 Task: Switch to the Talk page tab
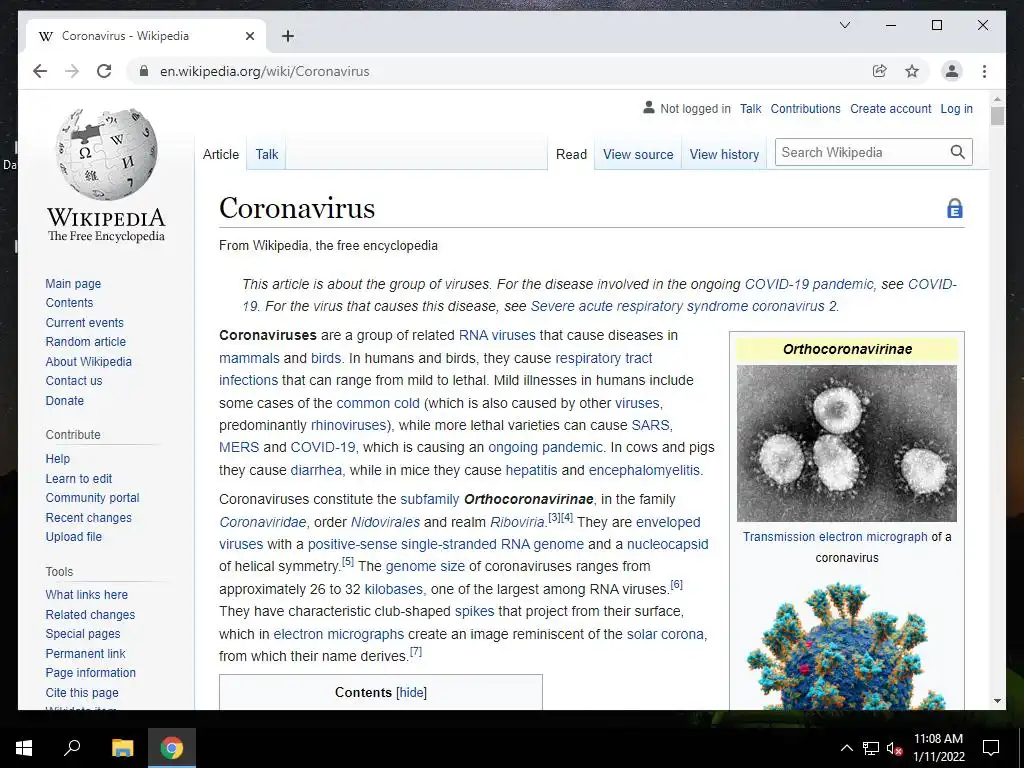pyautogui.click(x=266, y=154)
